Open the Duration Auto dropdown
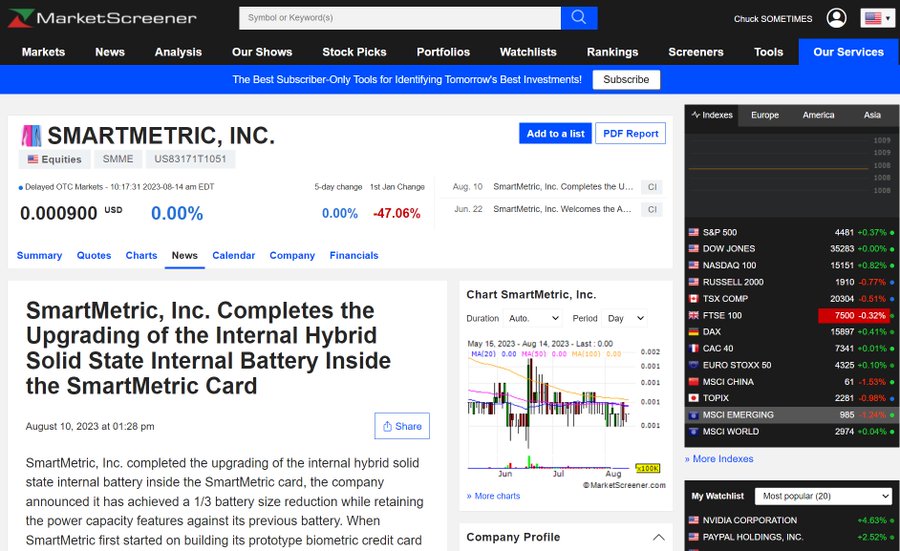The height and width of the screenshot is (551, 900). click(533, 318)
